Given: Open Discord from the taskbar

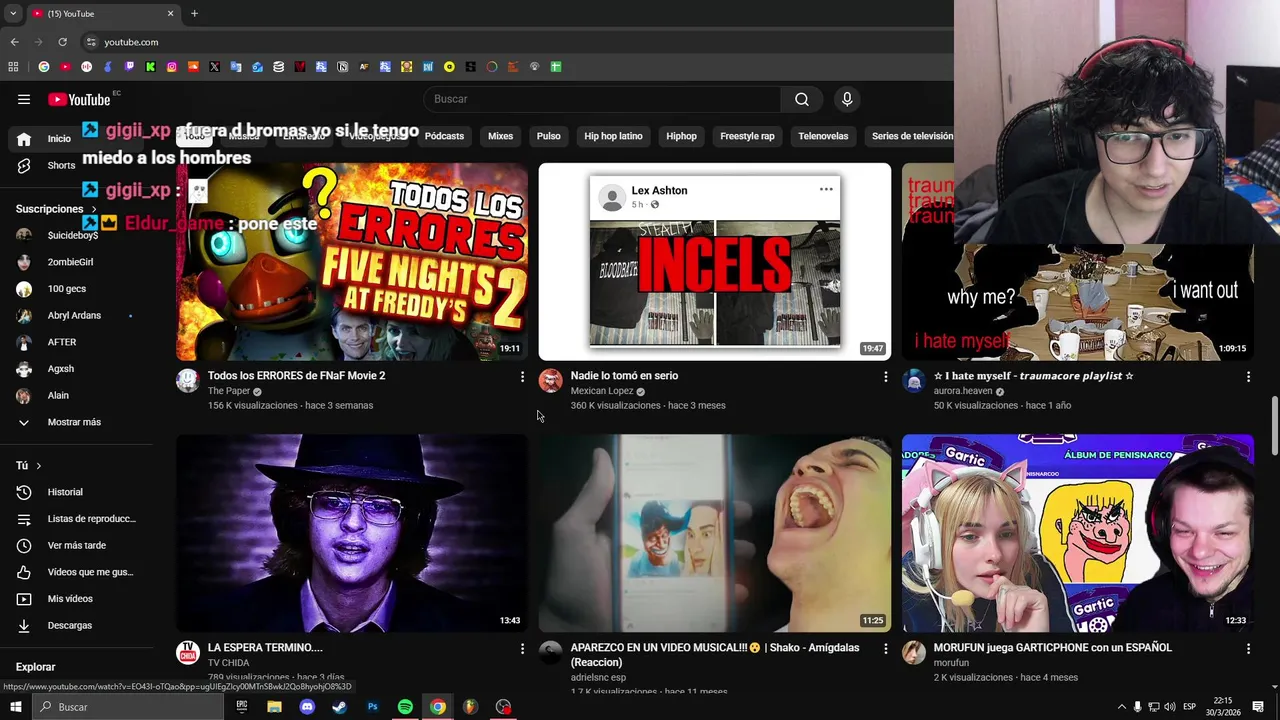Looking at the screenshot, I should click(307, 707).
